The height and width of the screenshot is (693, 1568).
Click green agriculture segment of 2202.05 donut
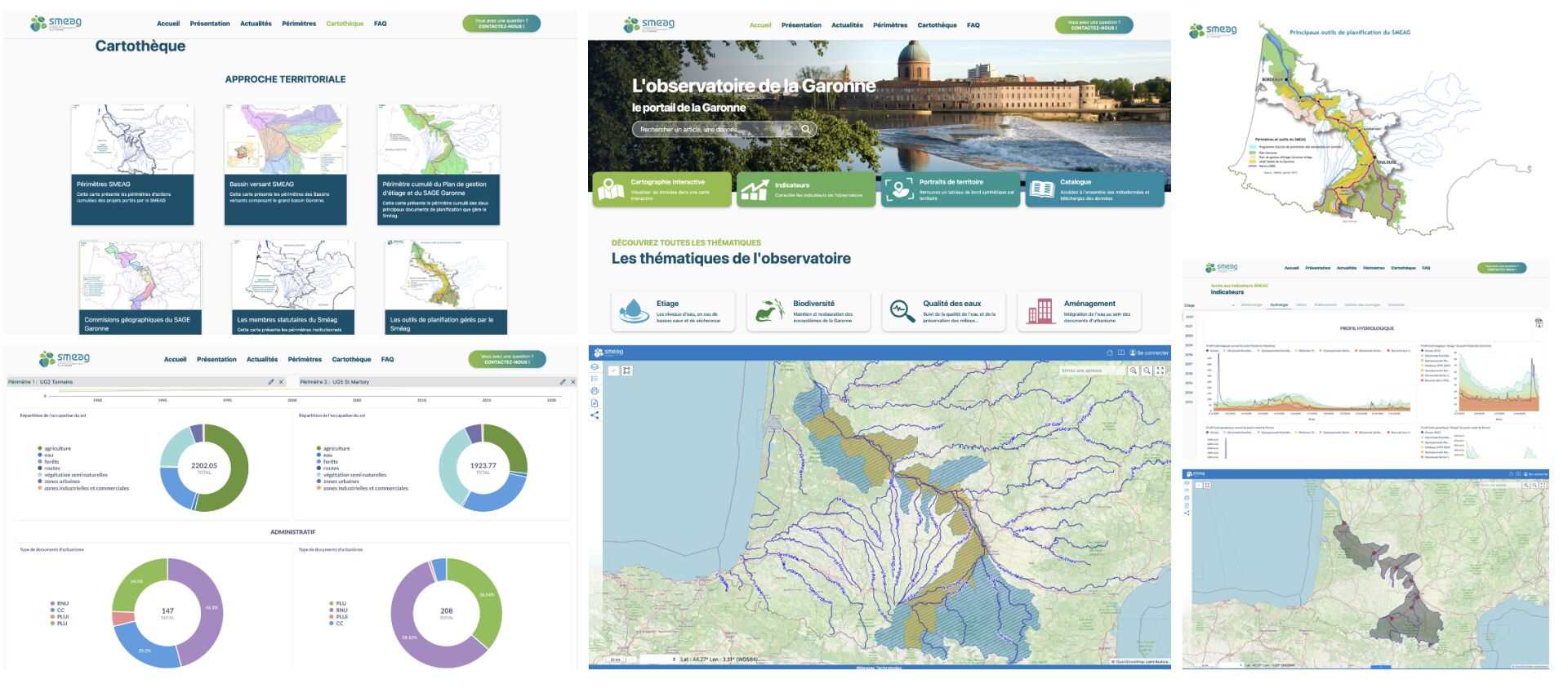[x=239, y=468]
